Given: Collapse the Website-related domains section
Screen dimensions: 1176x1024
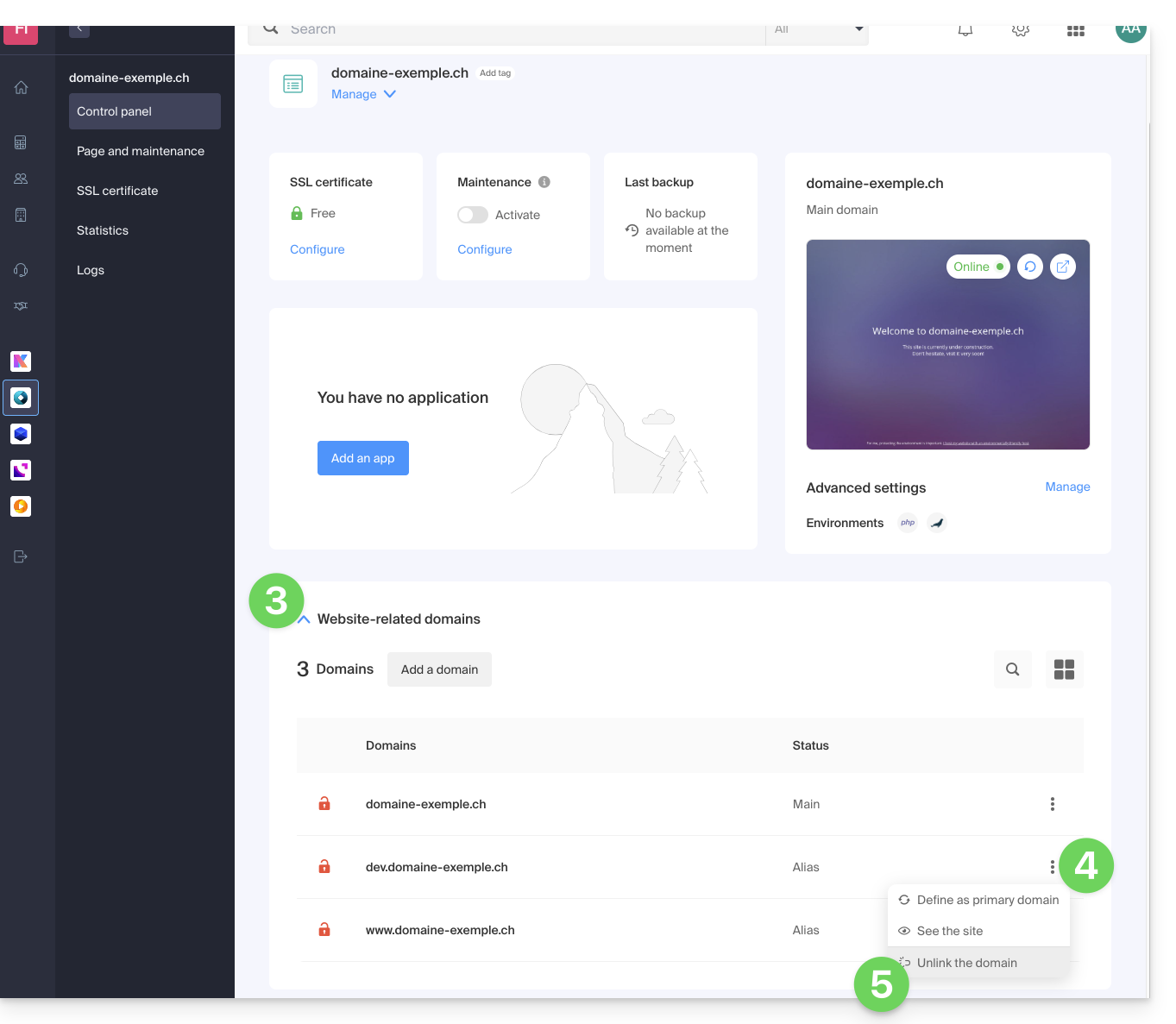Looking at the screenshot, I should tap(304, 619).
